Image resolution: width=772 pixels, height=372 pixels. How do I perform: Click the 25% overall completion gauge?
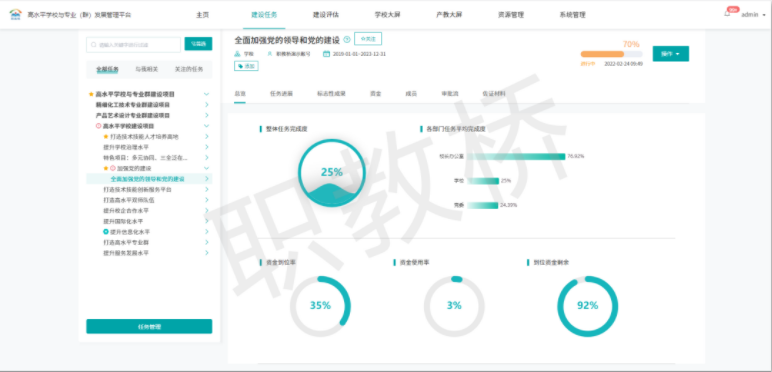pos(332,173)
